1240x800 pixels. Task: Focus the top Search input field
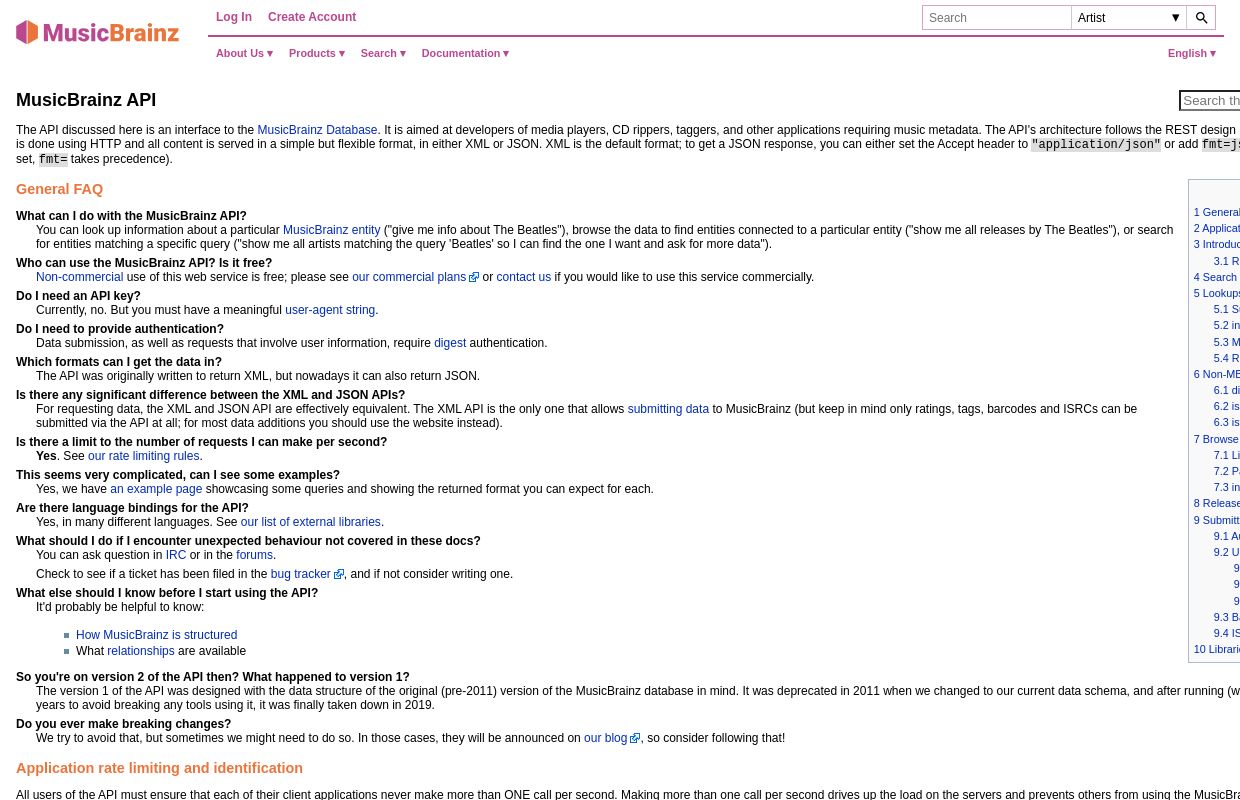coord(997,18)
